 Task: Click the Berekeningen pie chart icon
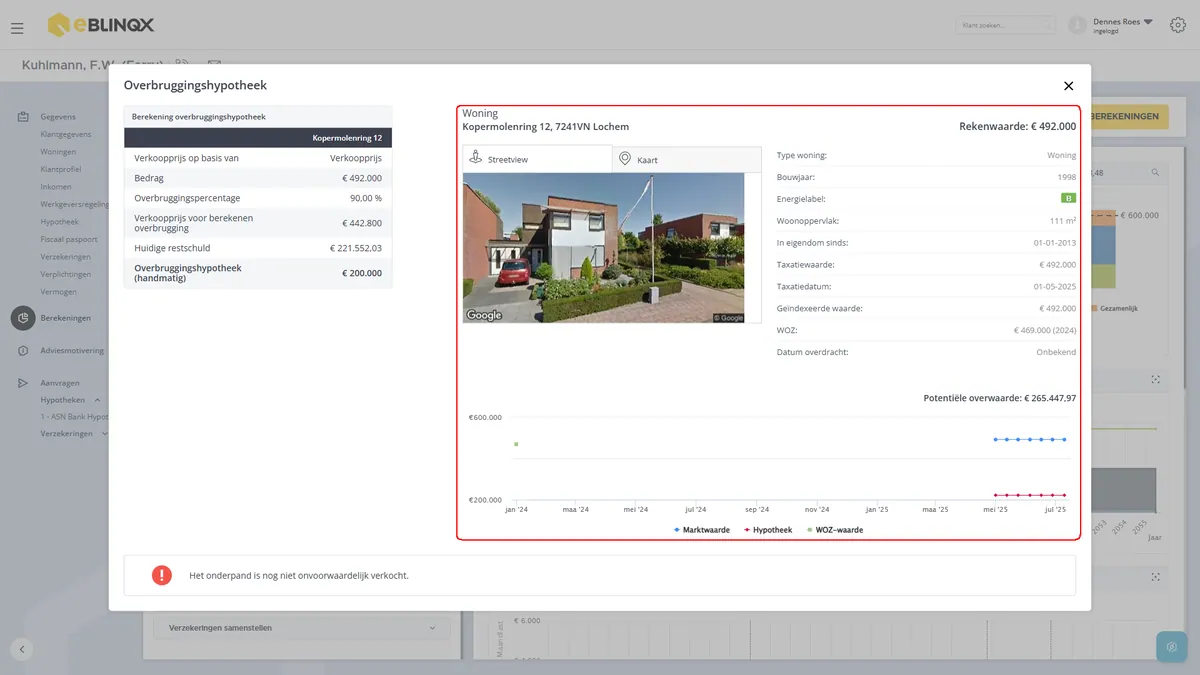point(23,318)
